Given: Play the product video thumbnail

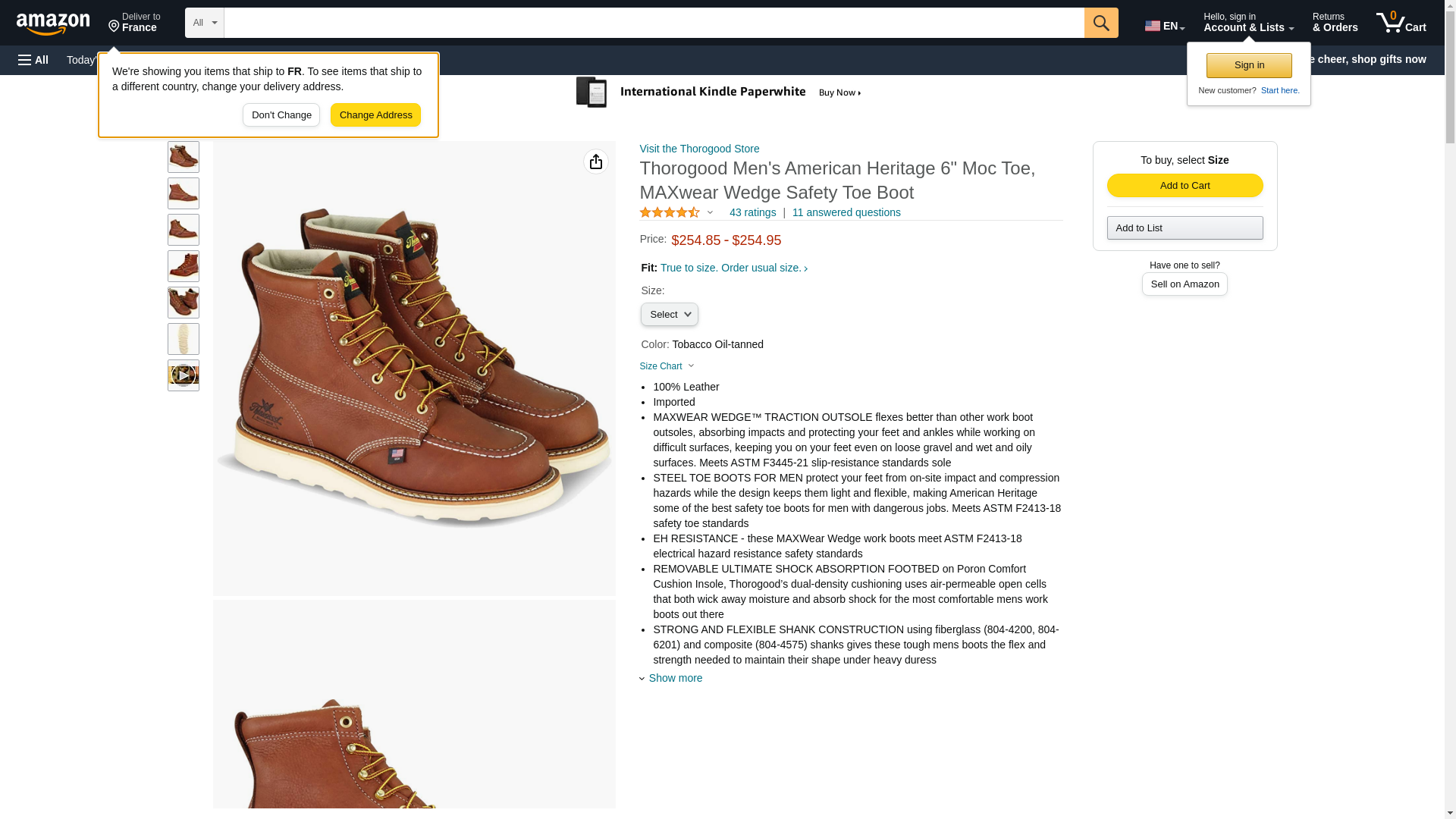Looking at the screenshot, I should 184,375.
